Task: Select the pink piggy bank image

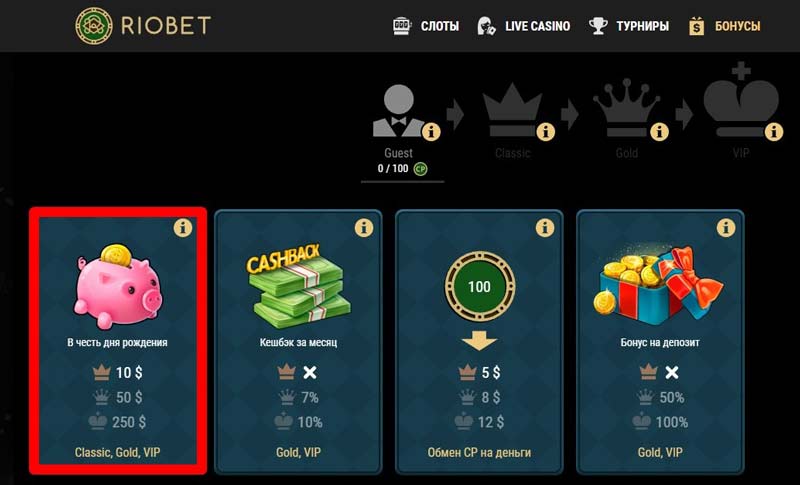Action: 118,286
